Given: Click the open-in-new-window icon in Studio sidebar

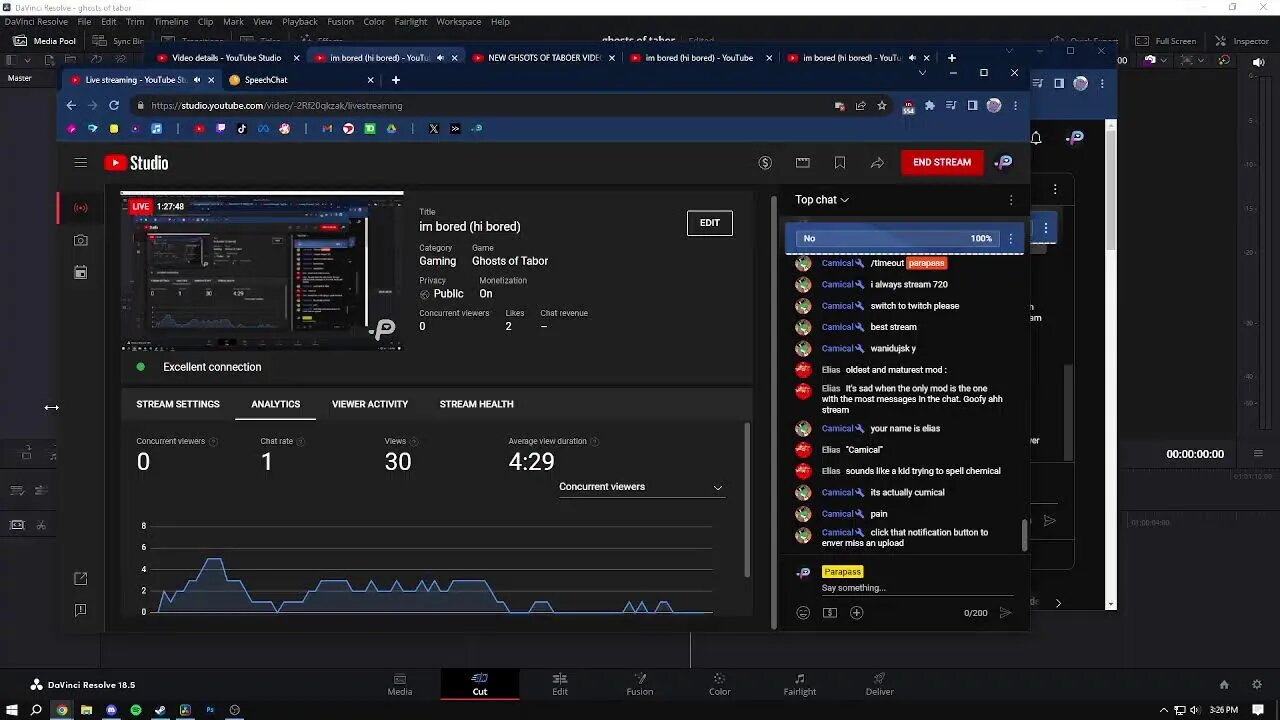Looking at the screenshot, I should [x=81, y=578].
